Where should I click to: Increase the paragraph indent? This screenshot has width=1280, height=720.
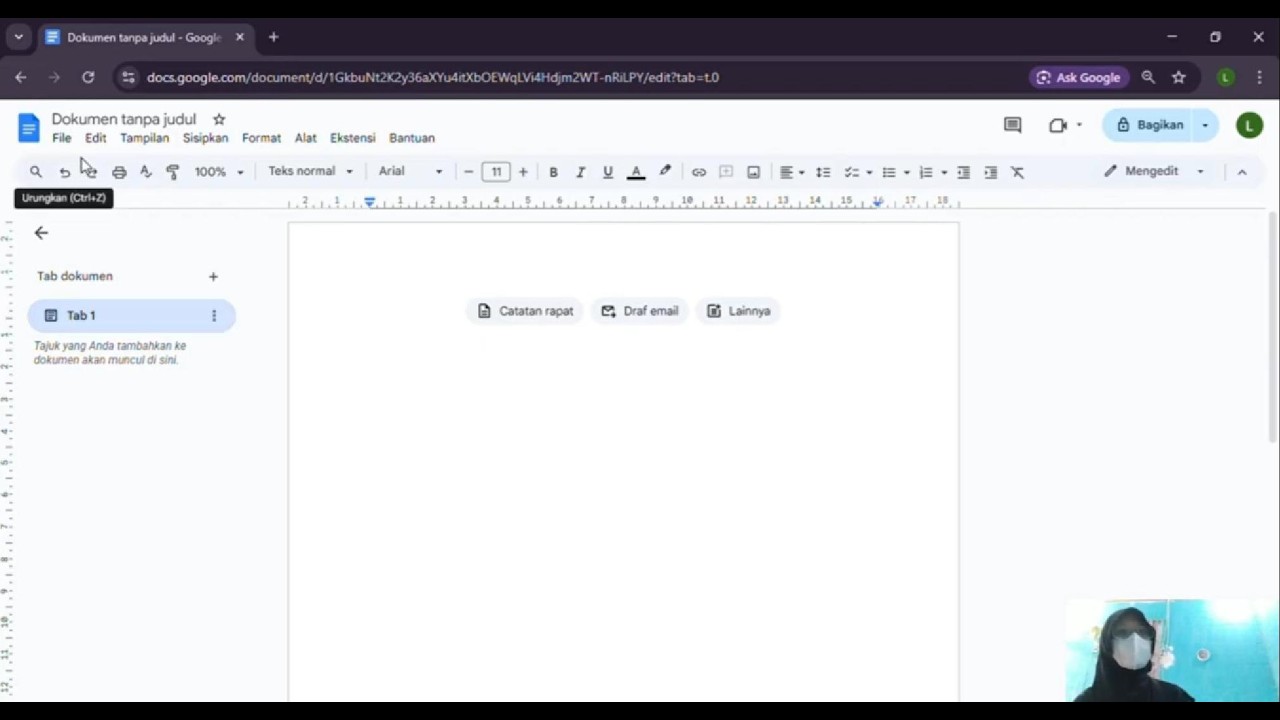click(x=990, y=172)
